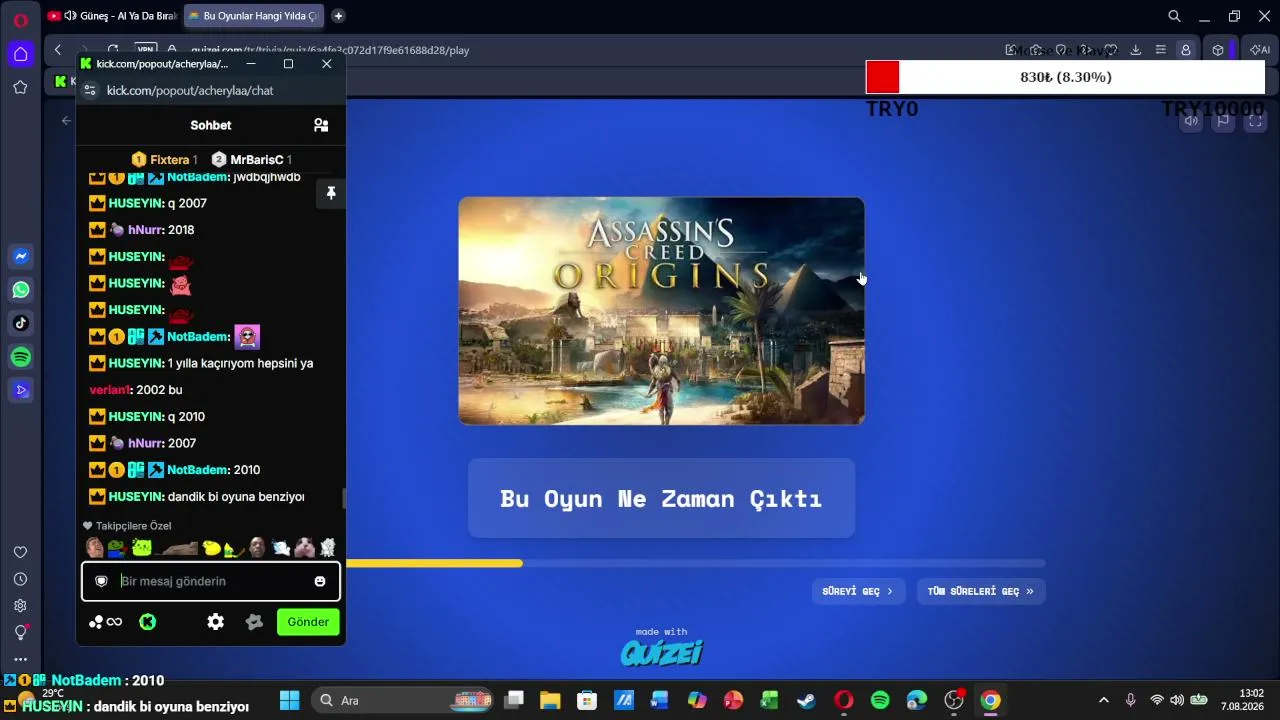Click the quiz report flag icon
1280x720 pixels.
coord(1223,121)
